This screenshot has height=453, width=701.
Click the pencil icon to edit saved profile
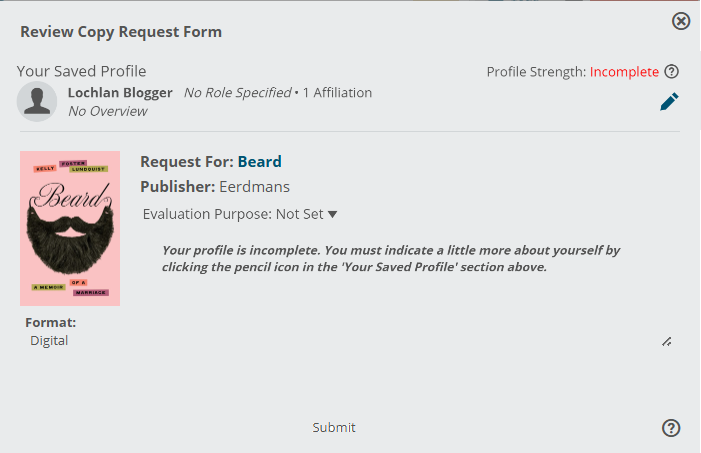669,102
